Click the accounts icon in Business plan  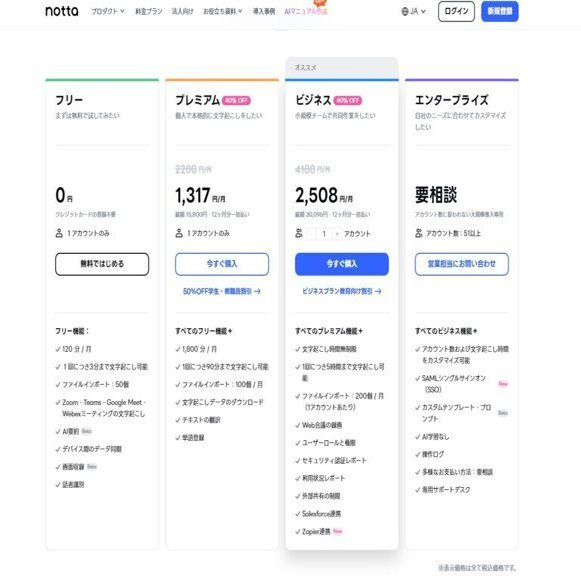tap(299, 233)
